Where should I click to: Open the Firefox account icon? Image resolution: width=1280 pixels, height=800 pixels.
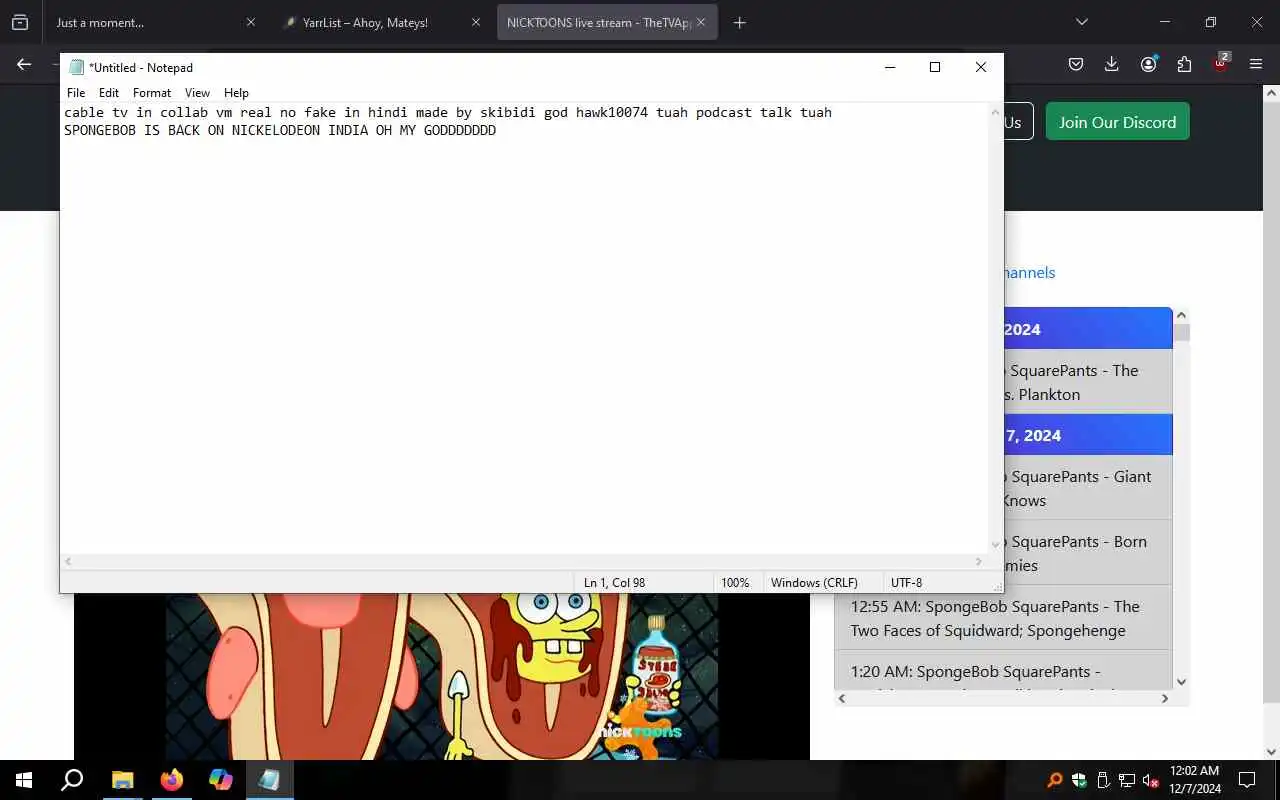pyautogui.click(x=1148, y=64)
